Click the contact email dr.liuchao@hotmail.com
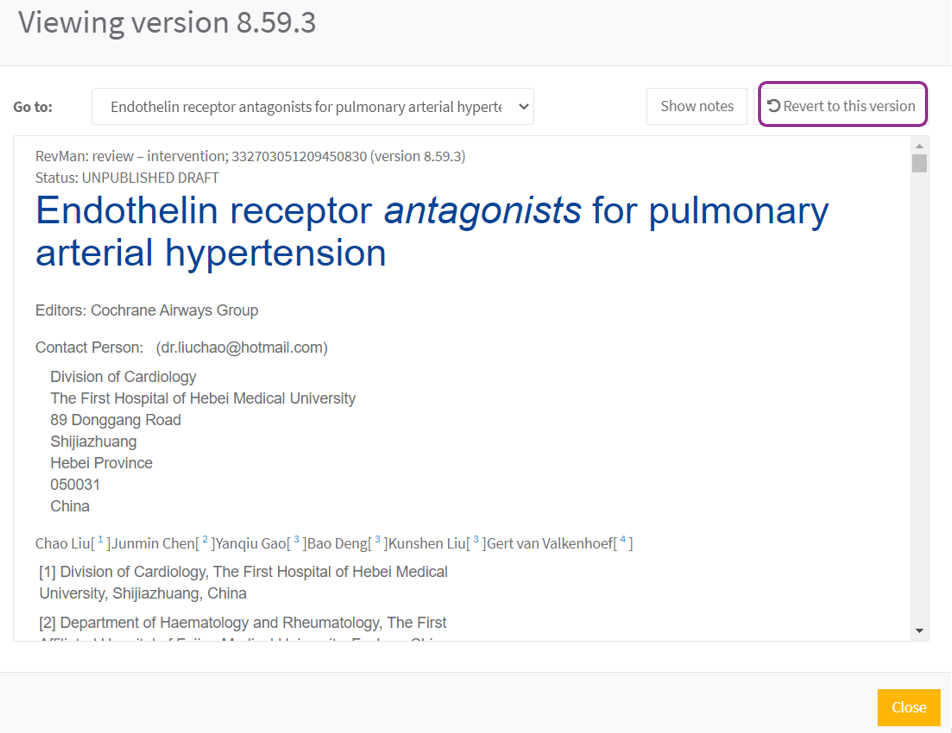This screenshot has height=733, width=952. [241, 348]
